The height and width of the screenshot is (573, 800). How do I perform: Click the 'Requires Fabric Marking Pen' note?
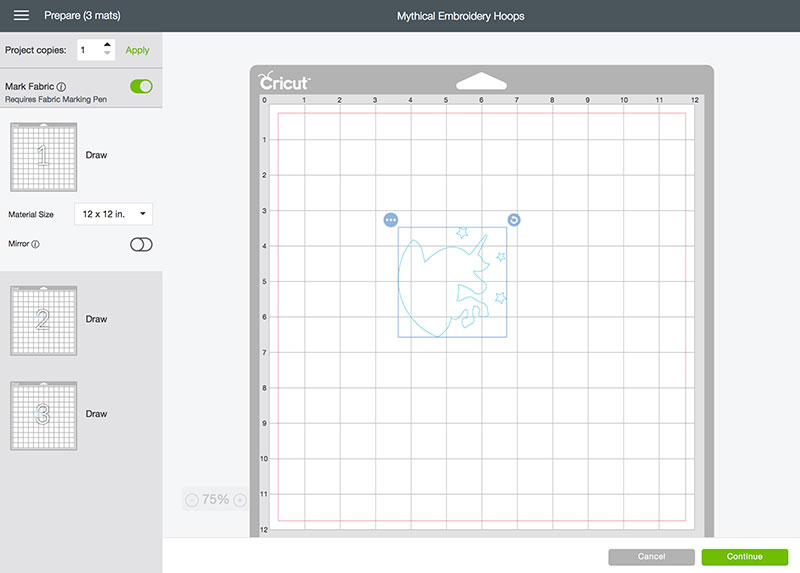click(x=56, y=99)
